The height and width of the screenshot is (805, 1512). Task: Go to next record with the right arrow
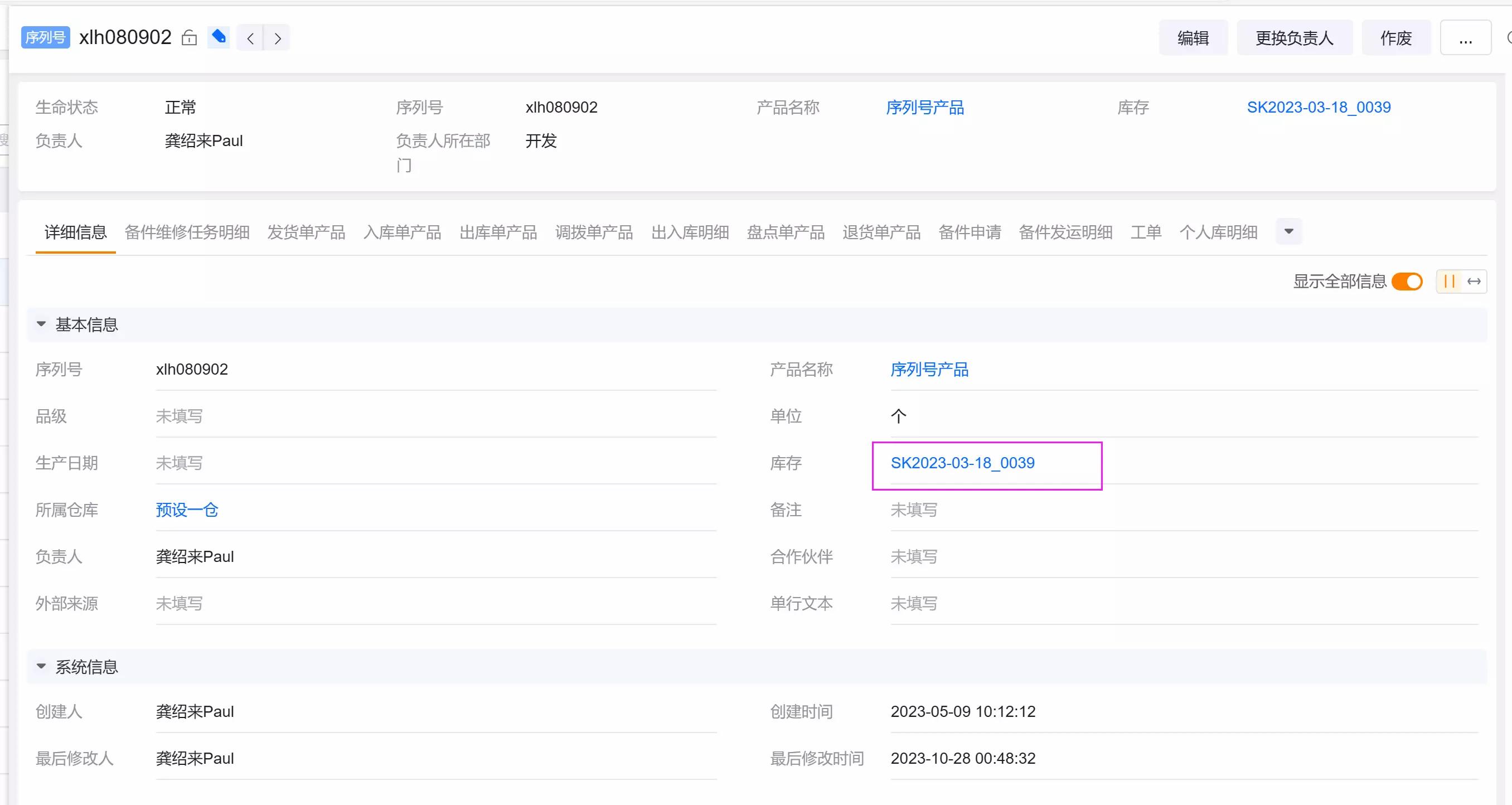click(278, 37)
